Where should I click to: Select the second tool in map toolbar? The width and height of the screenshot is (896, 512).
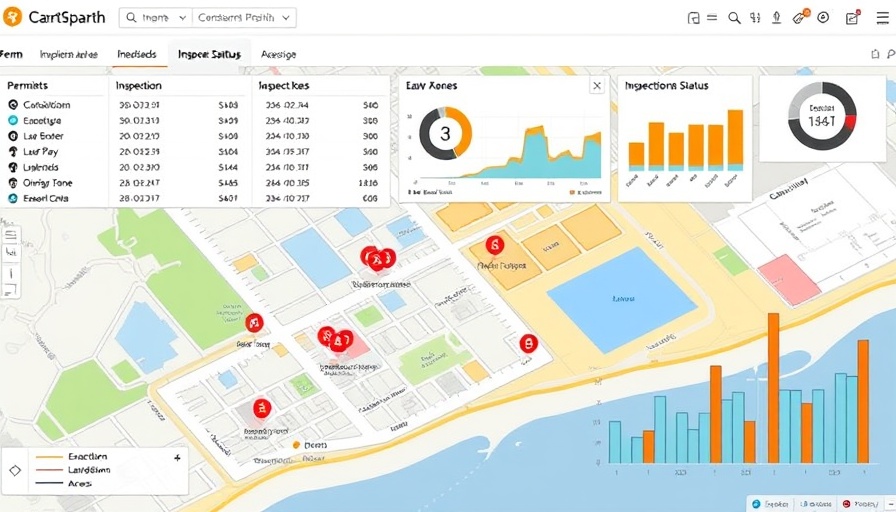[x=11, y=252]
